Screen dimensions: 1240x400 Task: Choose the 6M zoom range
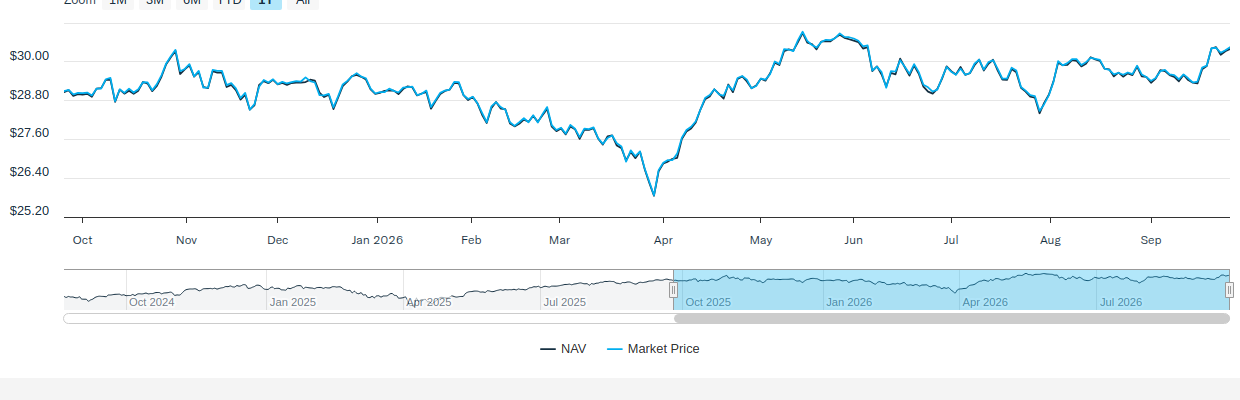point(192,3)
